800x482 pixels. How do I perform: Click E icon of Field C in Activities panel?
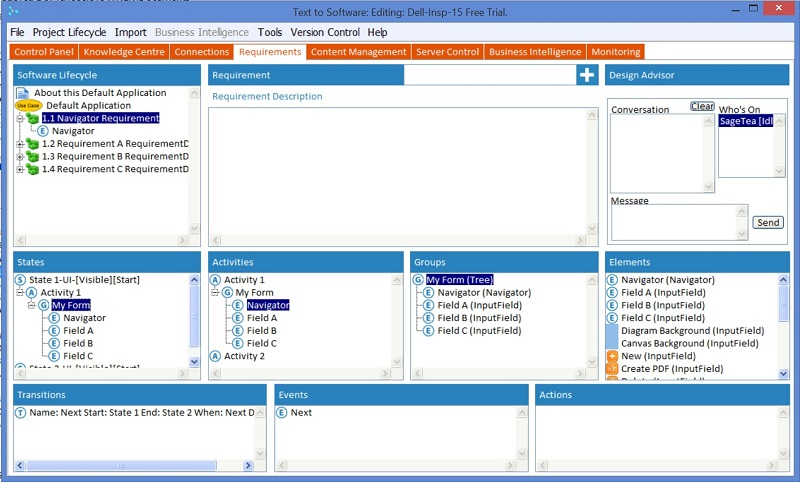point(238,344)
